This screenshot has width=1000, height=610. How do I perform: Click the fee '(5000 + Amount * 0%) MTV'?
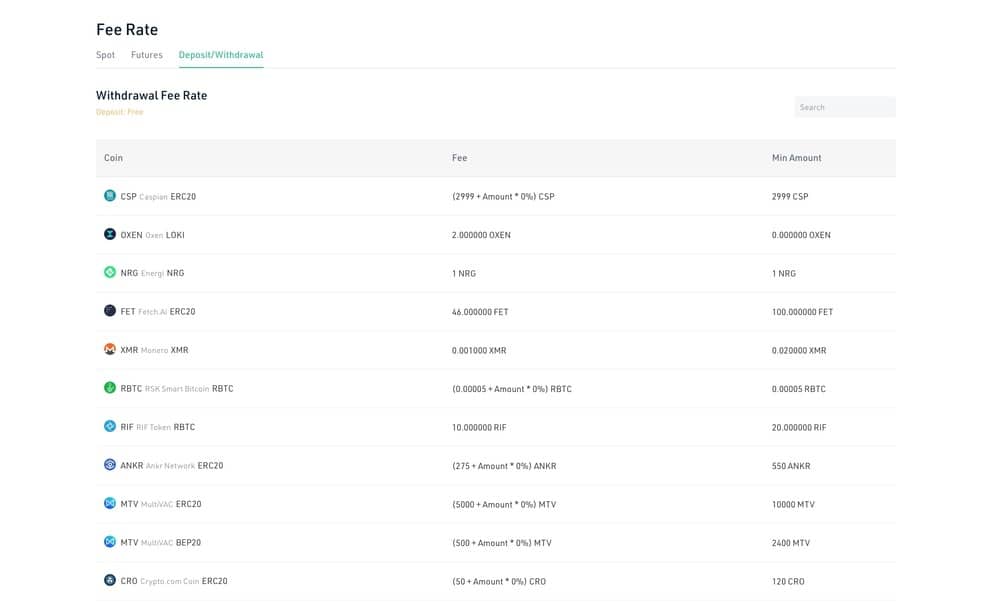point(504,504)
